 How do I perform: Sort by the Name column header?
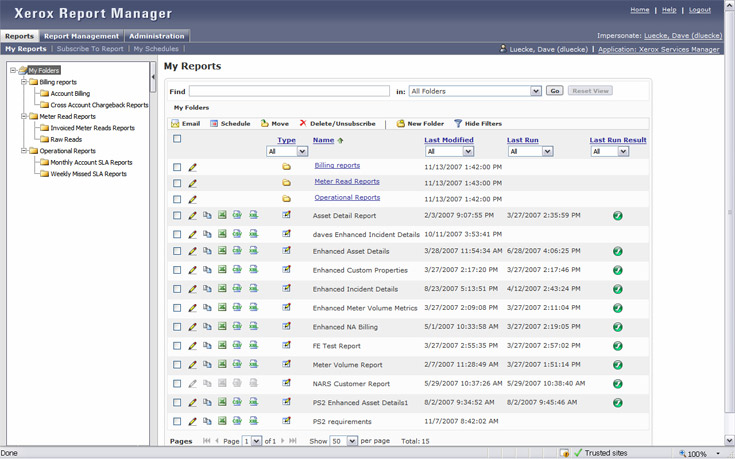point(323,140)
